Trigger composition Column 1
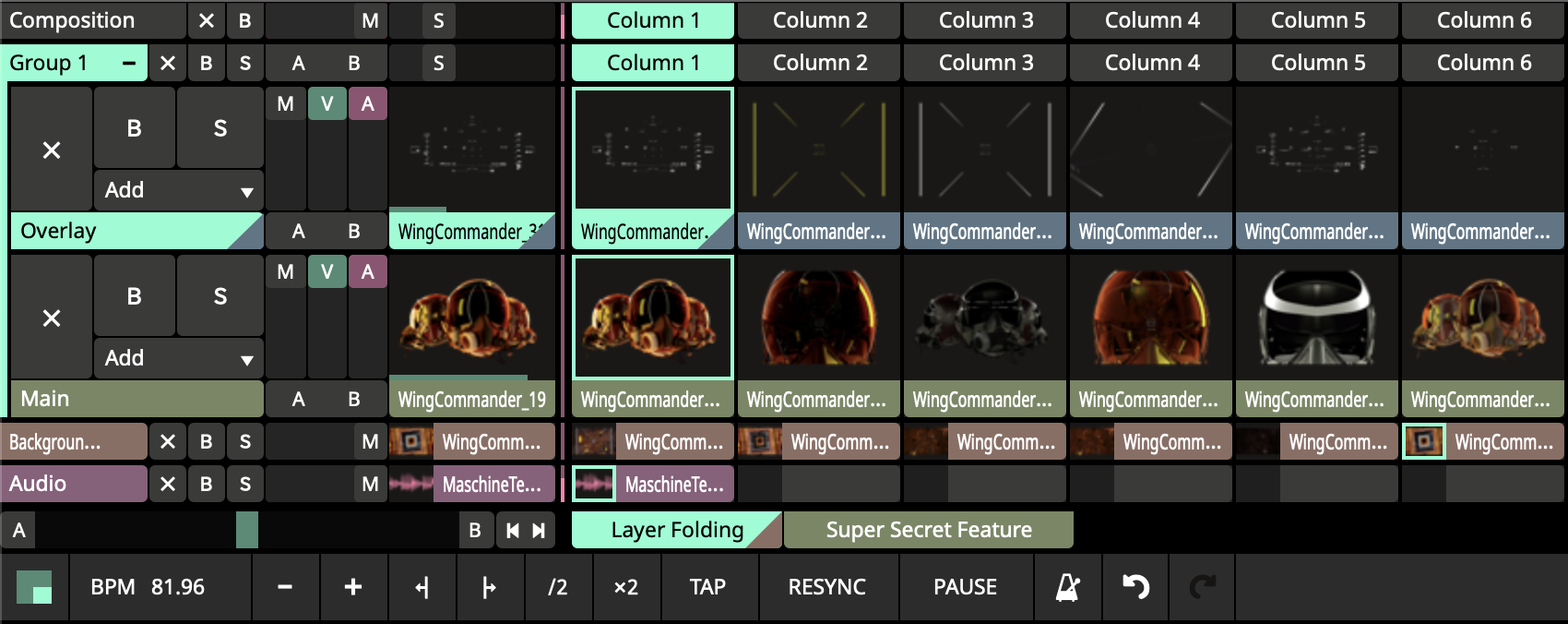 coord(653,20)
